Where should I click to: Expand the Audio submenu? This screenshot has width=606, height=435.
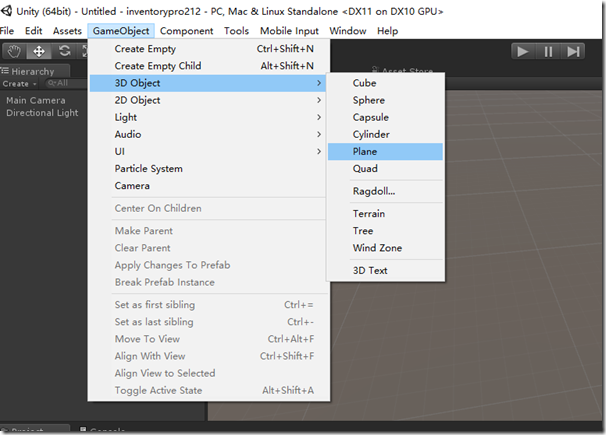click(x=208, y=134)
